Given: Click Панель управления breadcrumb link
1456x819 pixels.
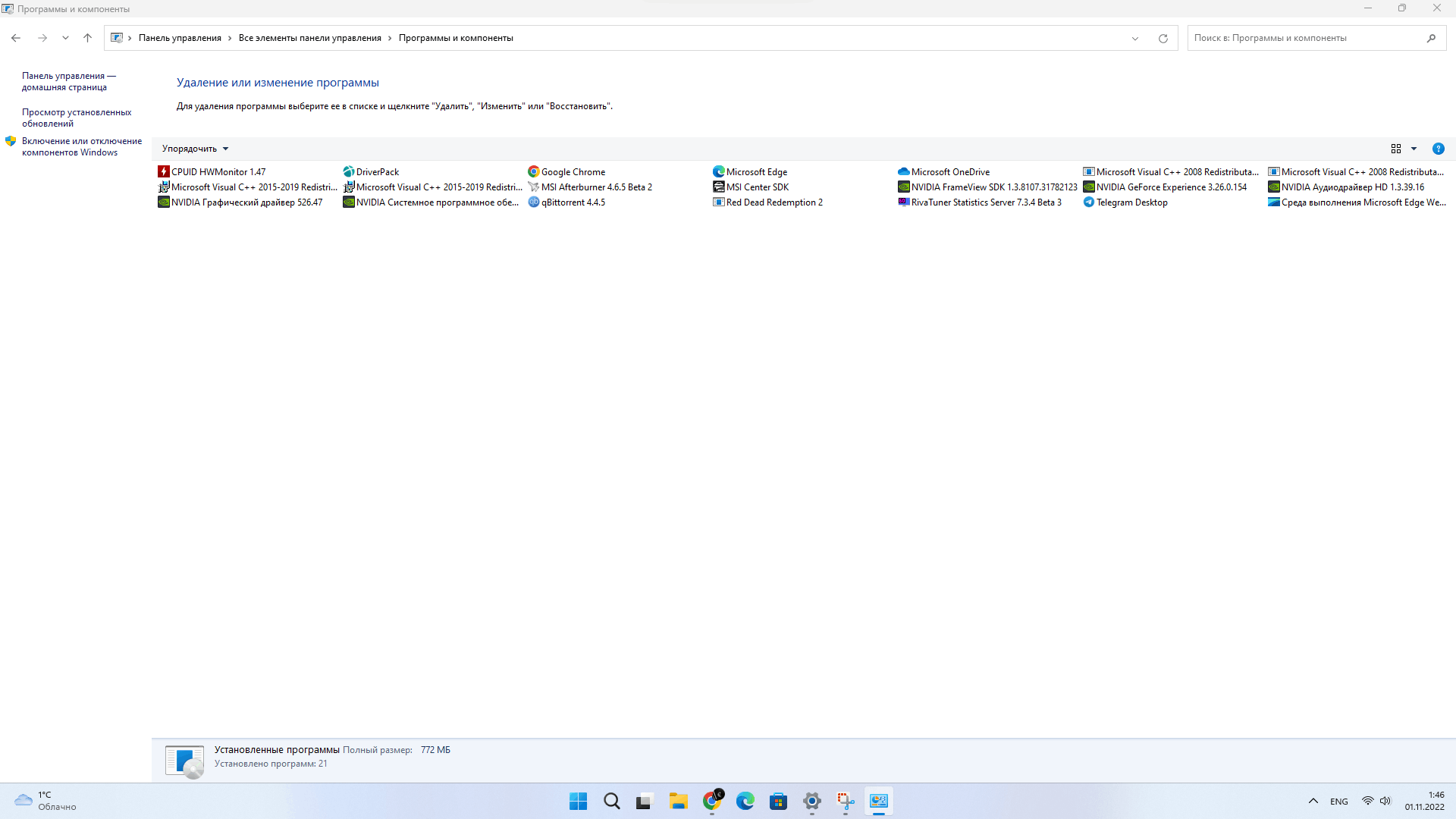Looking at the screenshot, I should [180, 38].
